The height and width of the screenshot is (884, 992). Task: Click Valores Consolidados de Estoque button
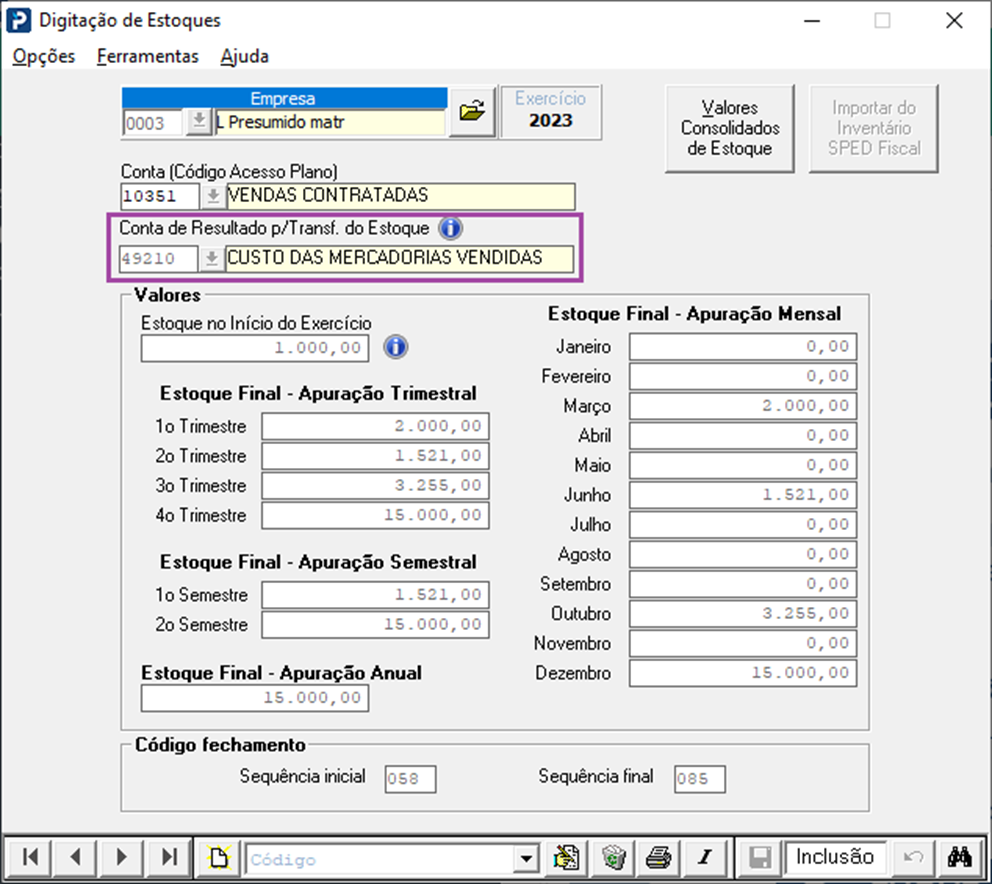pos(729,128)
